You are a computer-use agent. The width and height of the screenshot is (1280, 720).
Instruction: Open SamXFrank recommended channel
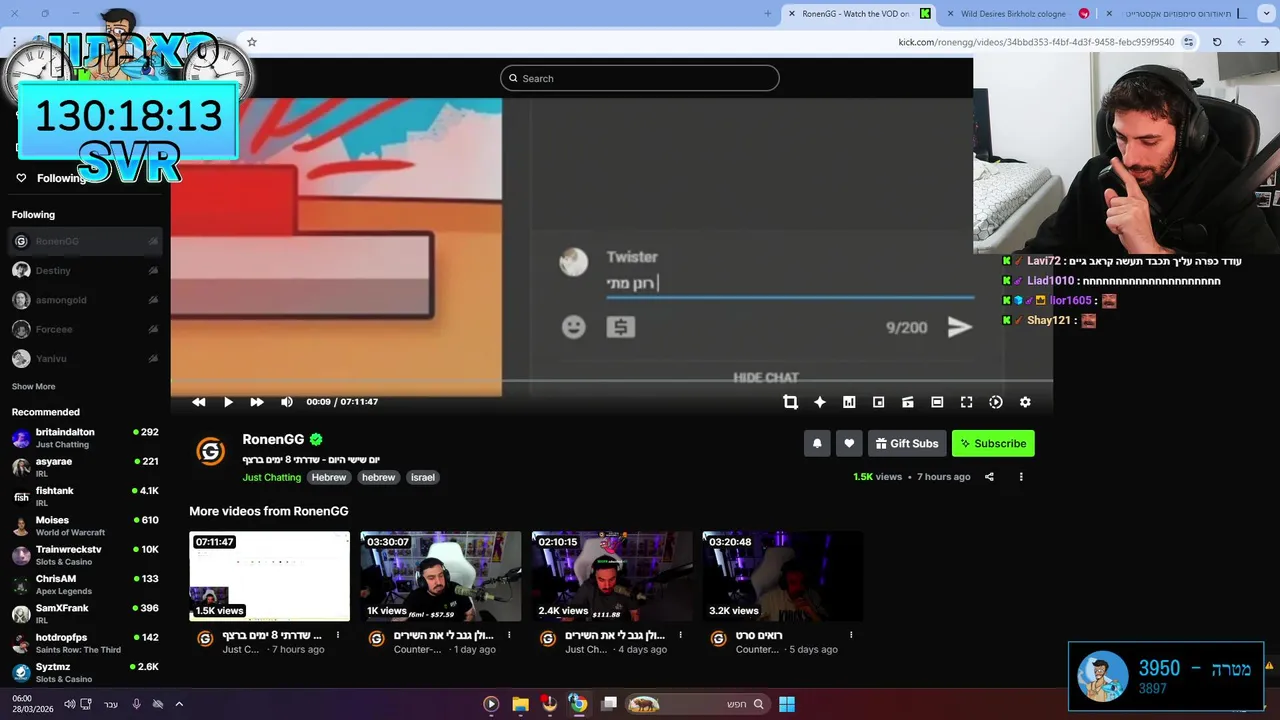click(85, 613)
